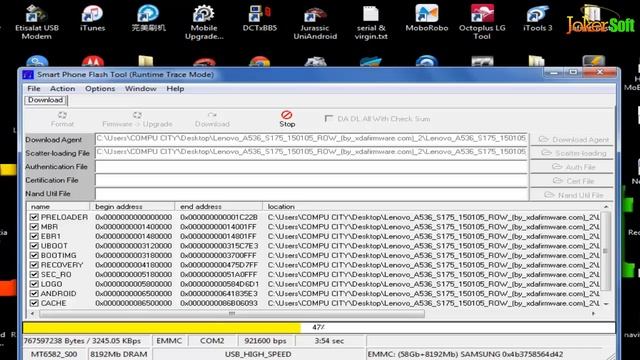The width and height of the screenshot is (640, 360).
Task: Click the Cert File browse button
Action: [572, 181]
